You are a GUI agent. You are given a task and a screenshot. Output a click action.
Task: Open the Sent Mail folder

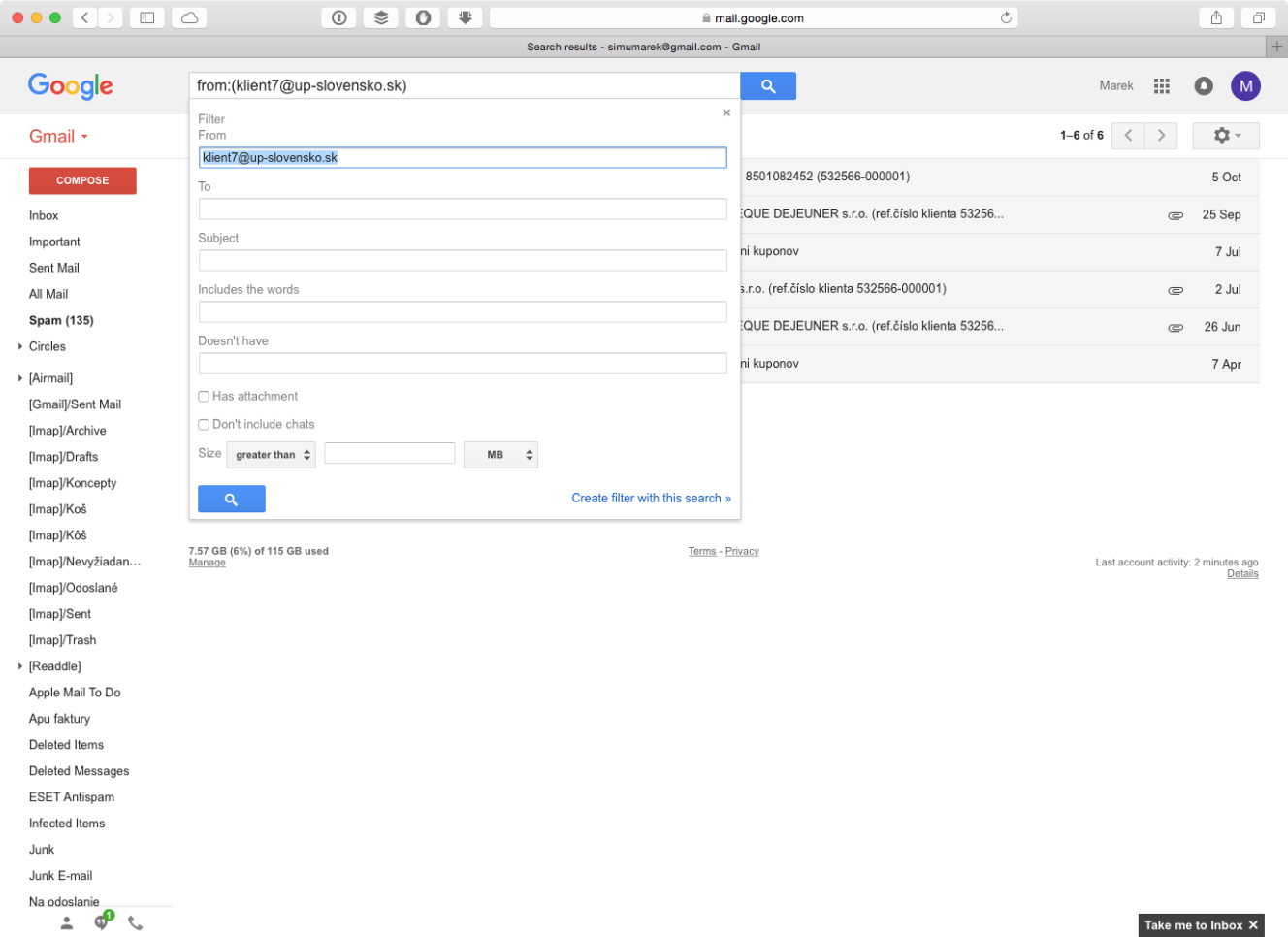click(x=54, y=268)
